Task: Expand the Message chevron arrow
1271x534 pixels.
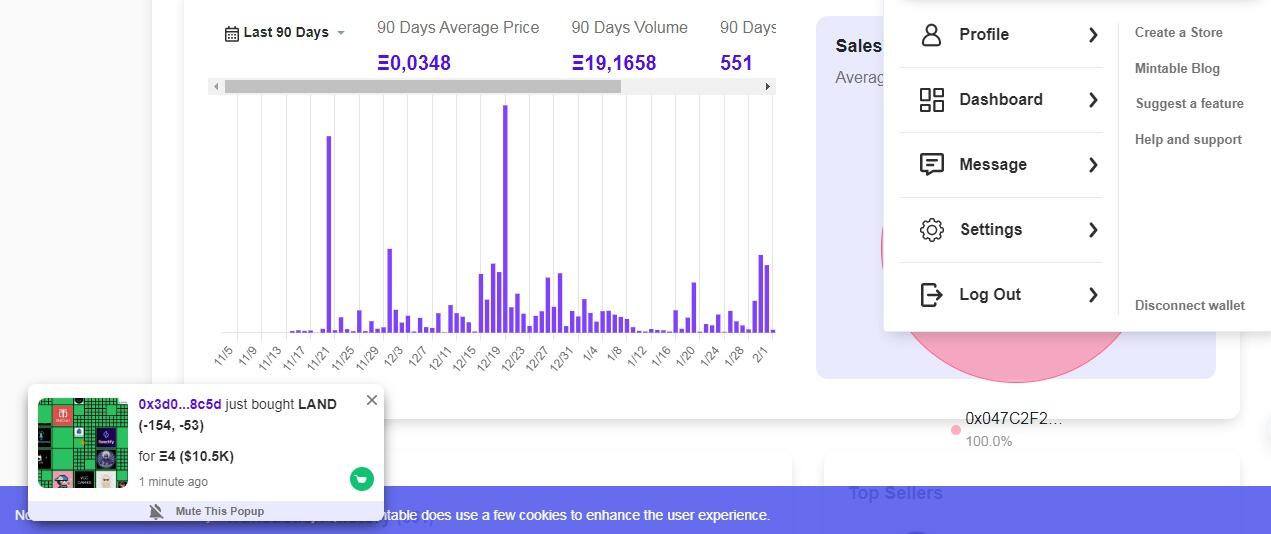Action: 1093,165
